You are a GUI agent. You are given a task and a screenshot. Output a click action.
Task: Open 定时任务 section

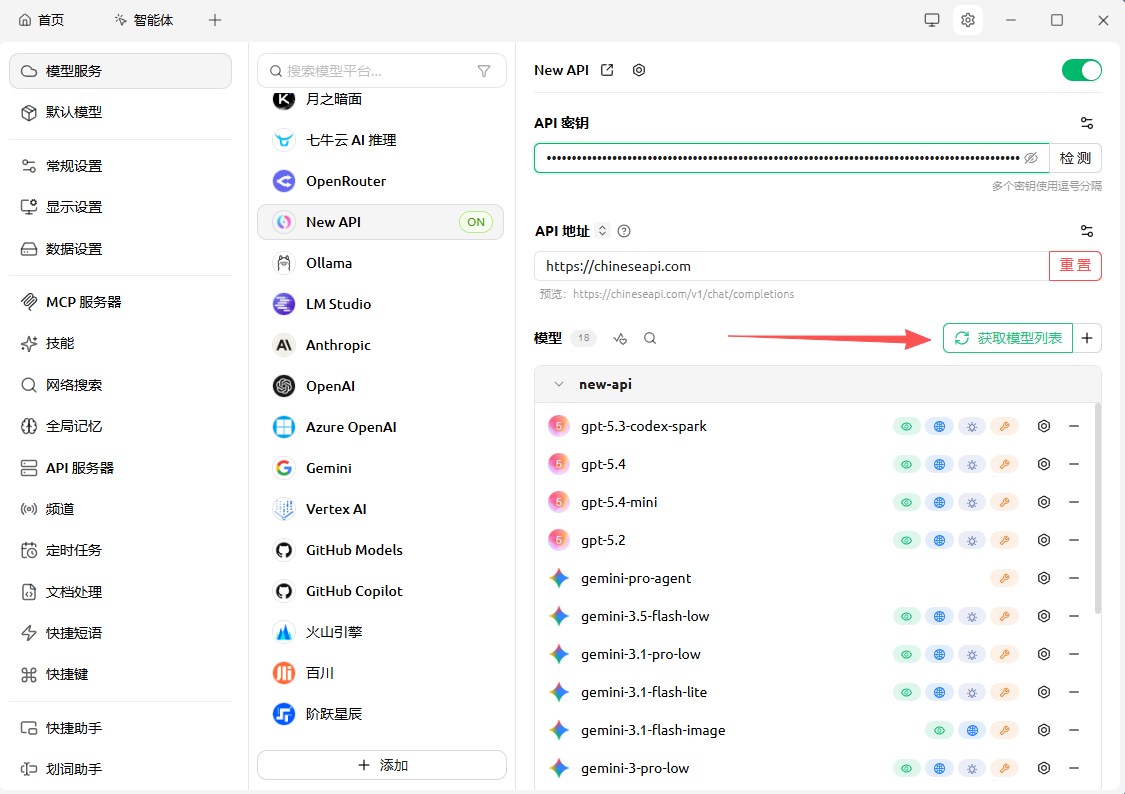coord(121,550)
